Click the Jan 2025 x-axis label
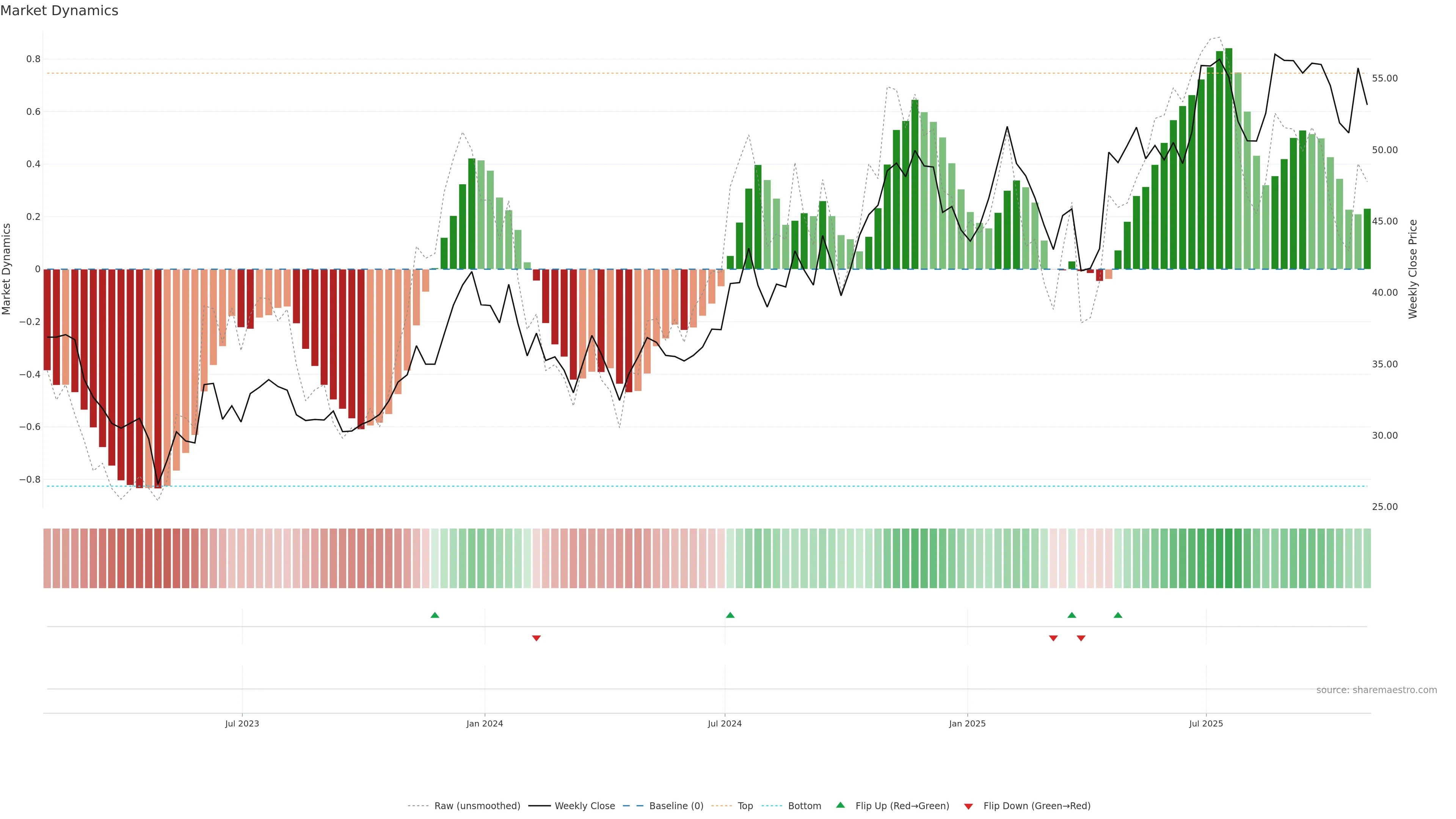1456x819 pixels. [967, 723]
